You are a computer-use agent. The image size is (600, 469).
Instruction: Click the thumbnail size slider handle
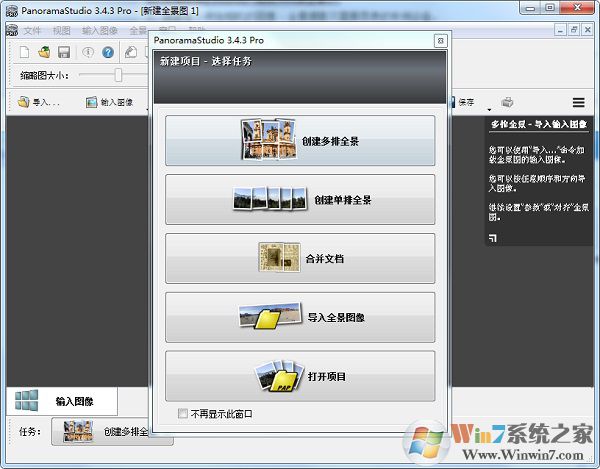[118, 75]
